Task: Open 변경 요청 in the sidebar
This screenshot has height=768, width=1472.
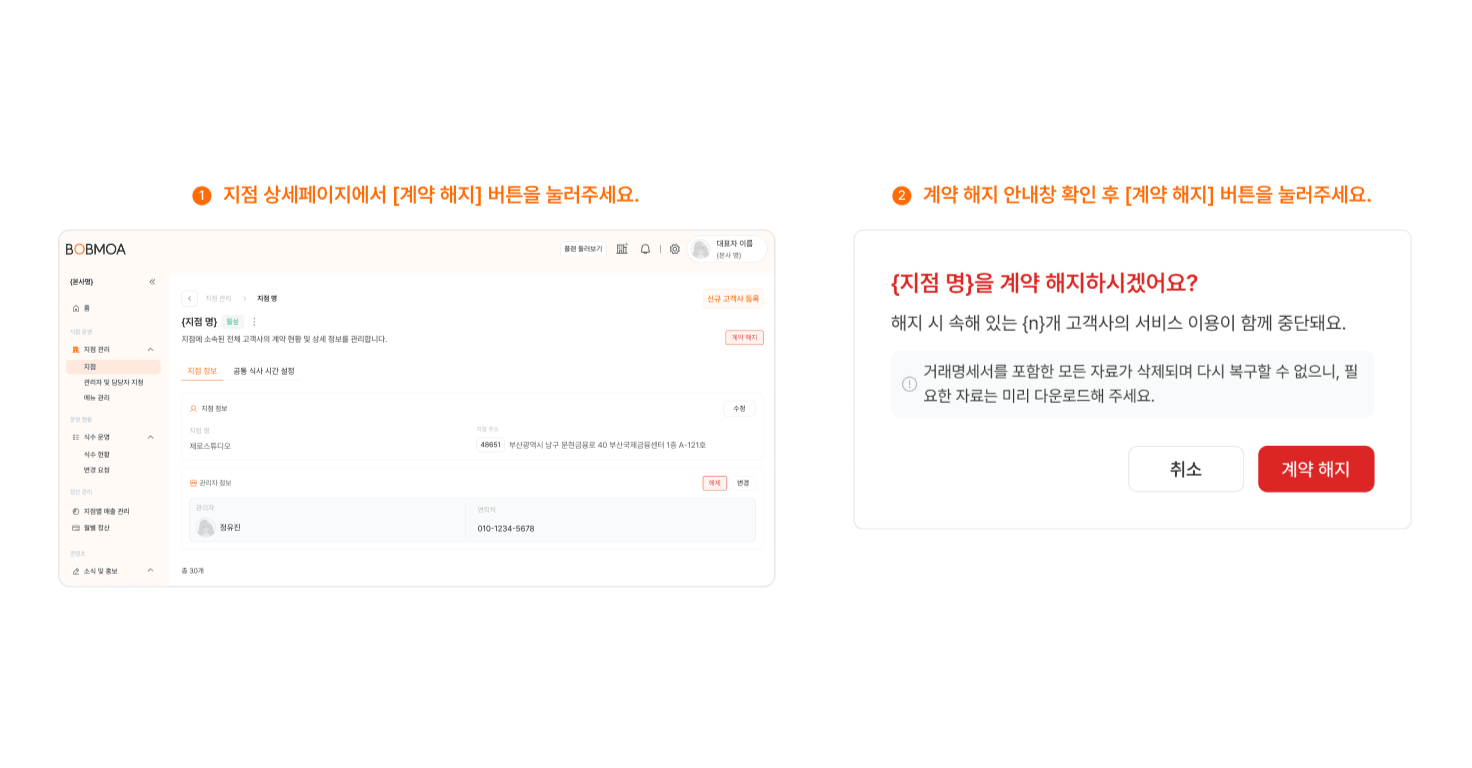Action: tap(97, 470)
